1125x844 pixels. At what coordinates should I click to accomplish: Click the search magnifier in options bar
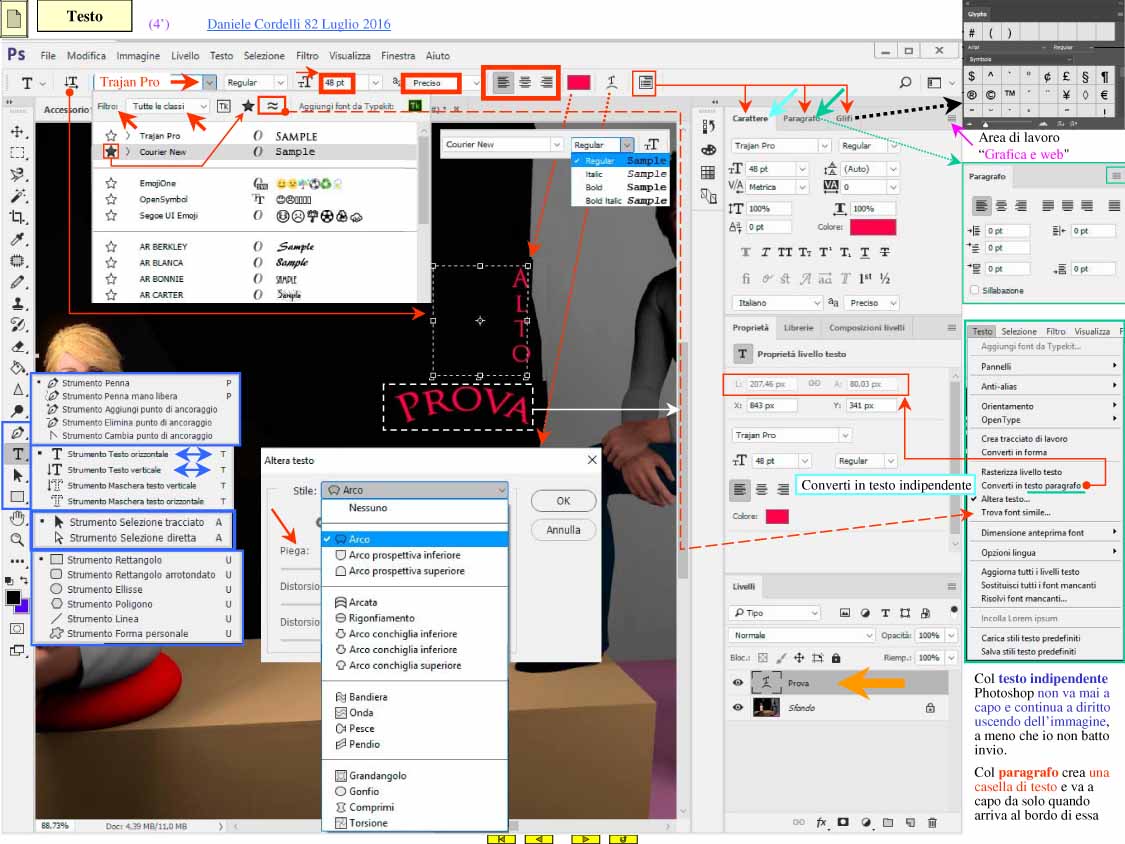(x=906, y=83)
